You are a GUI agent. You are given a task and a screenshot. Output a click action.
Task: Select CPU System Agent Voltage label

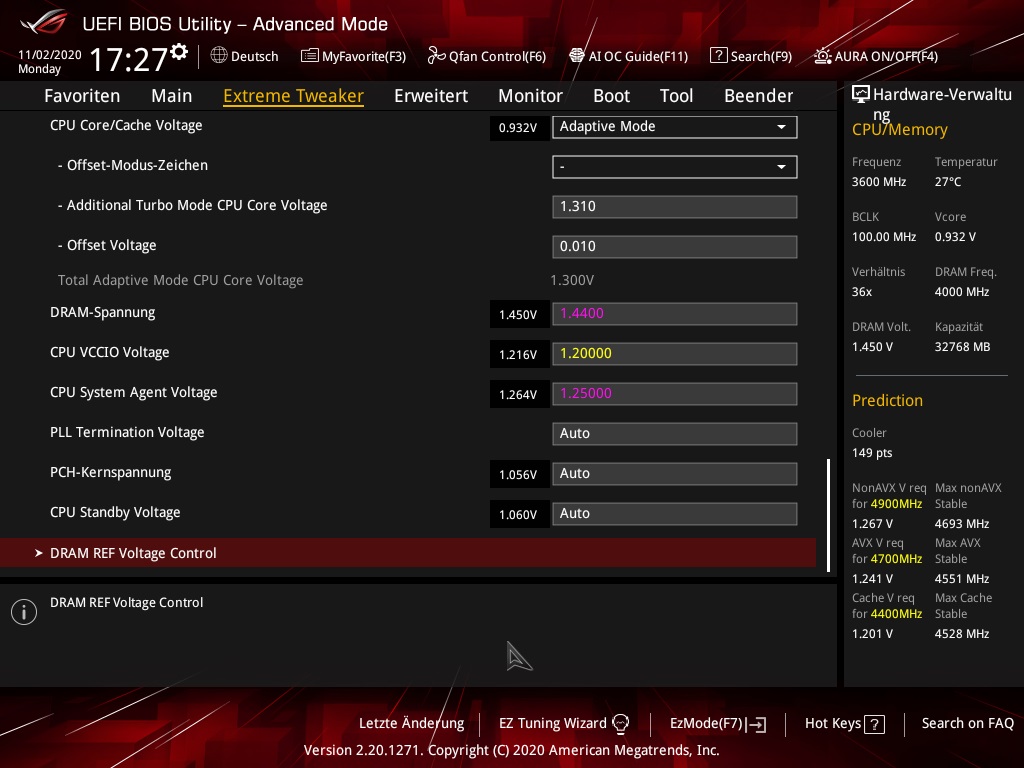click(134, 392)
